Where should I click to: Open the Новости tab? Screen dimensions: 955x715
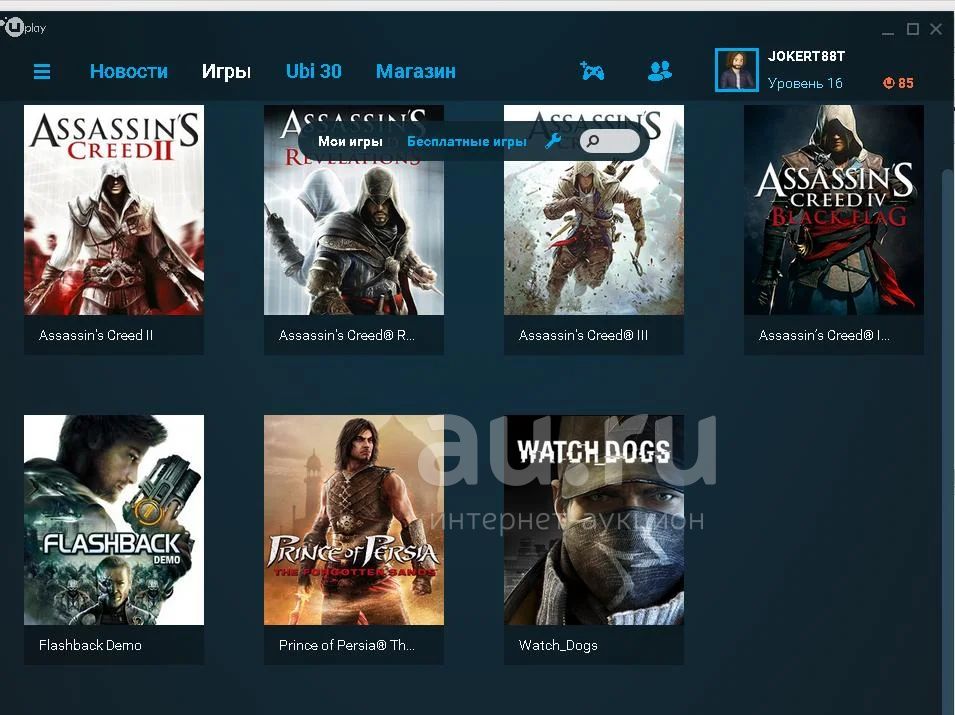pos(129,71)
